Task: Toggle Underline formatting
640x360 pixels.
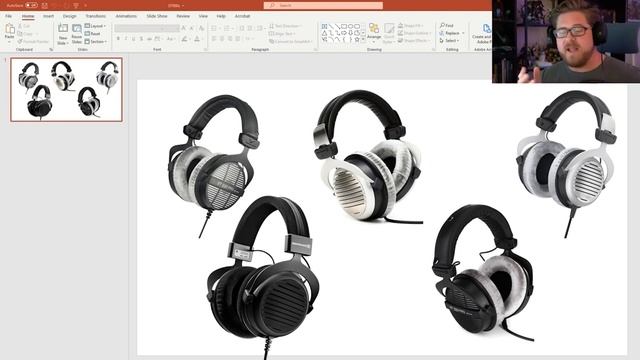Action: (133, 39)
